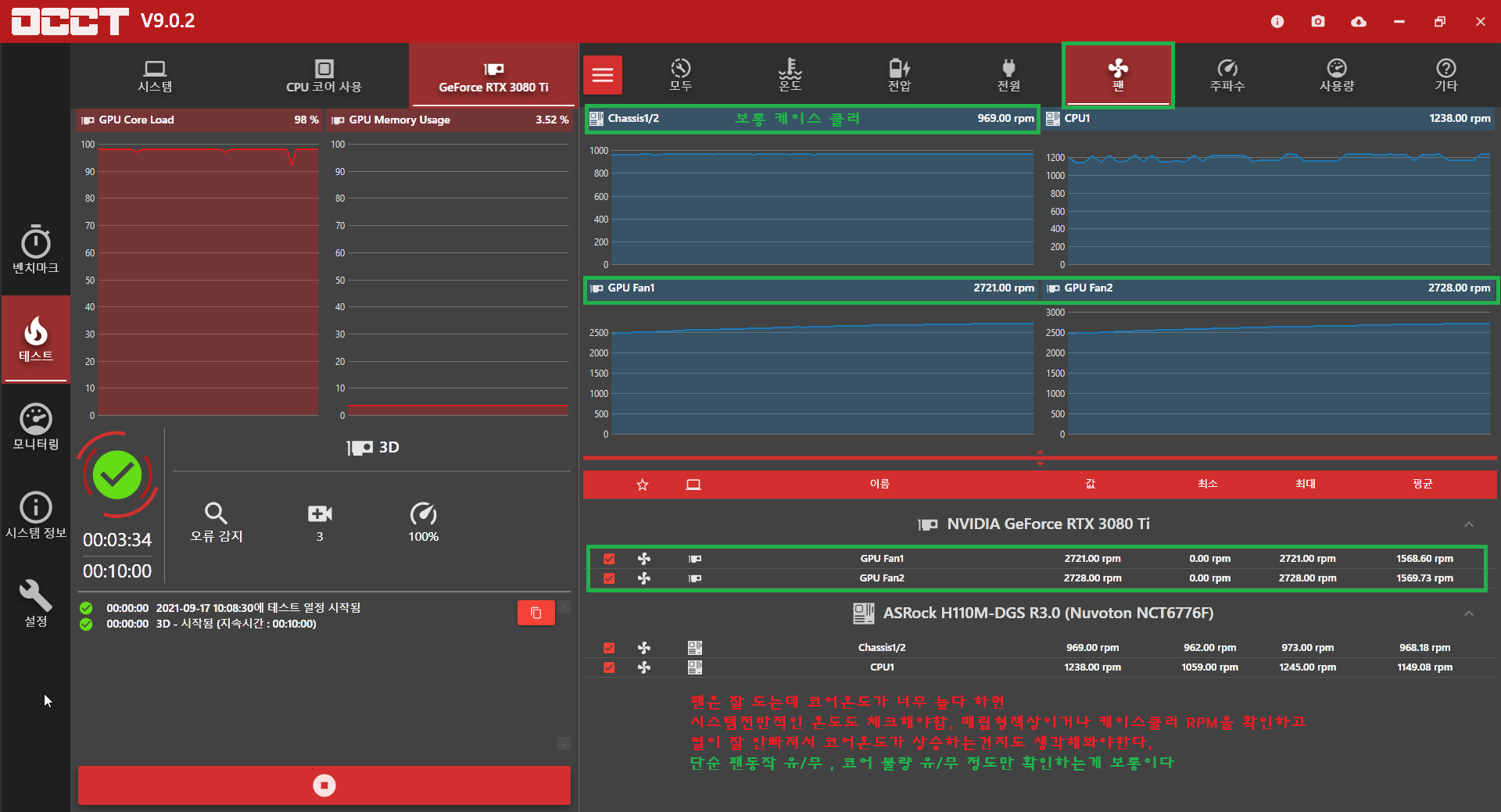Sort by 값 value column
The width and height of the screenshot is (1501, 812).
pos(1091,484)
